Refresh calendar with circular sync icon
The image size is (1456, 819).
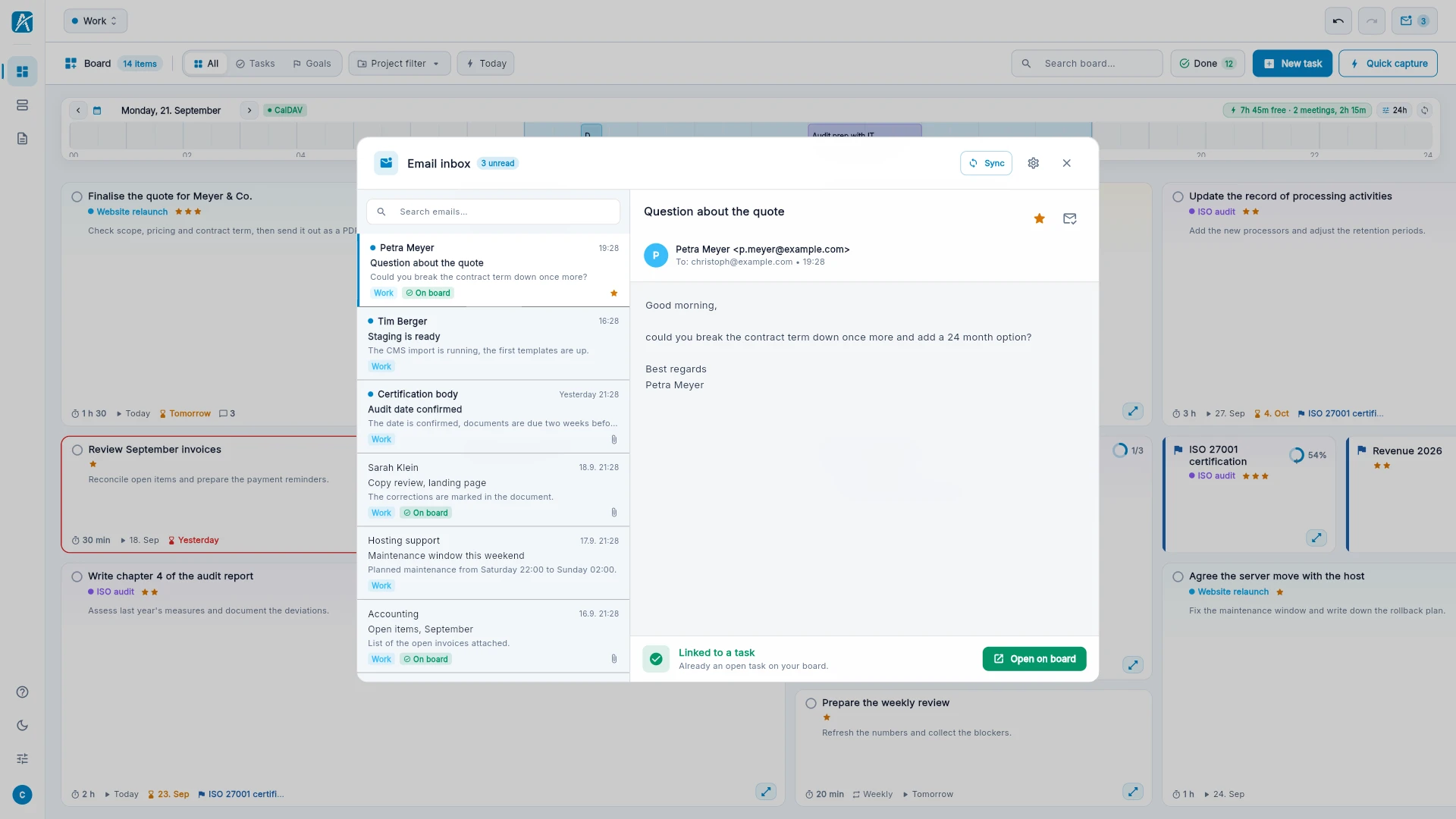(1425, 110)
